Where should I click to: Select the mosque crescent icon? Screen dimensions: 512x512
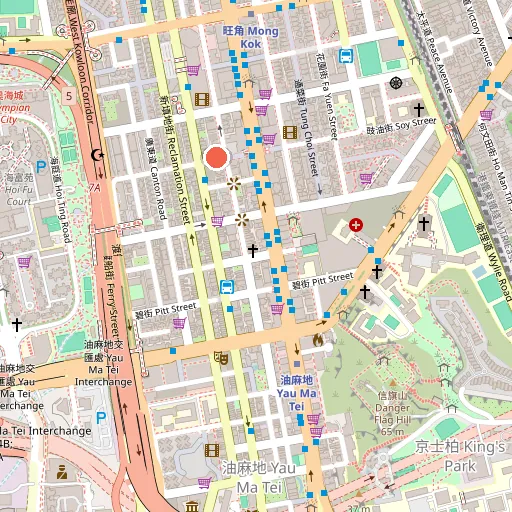(x=97, y=155)
